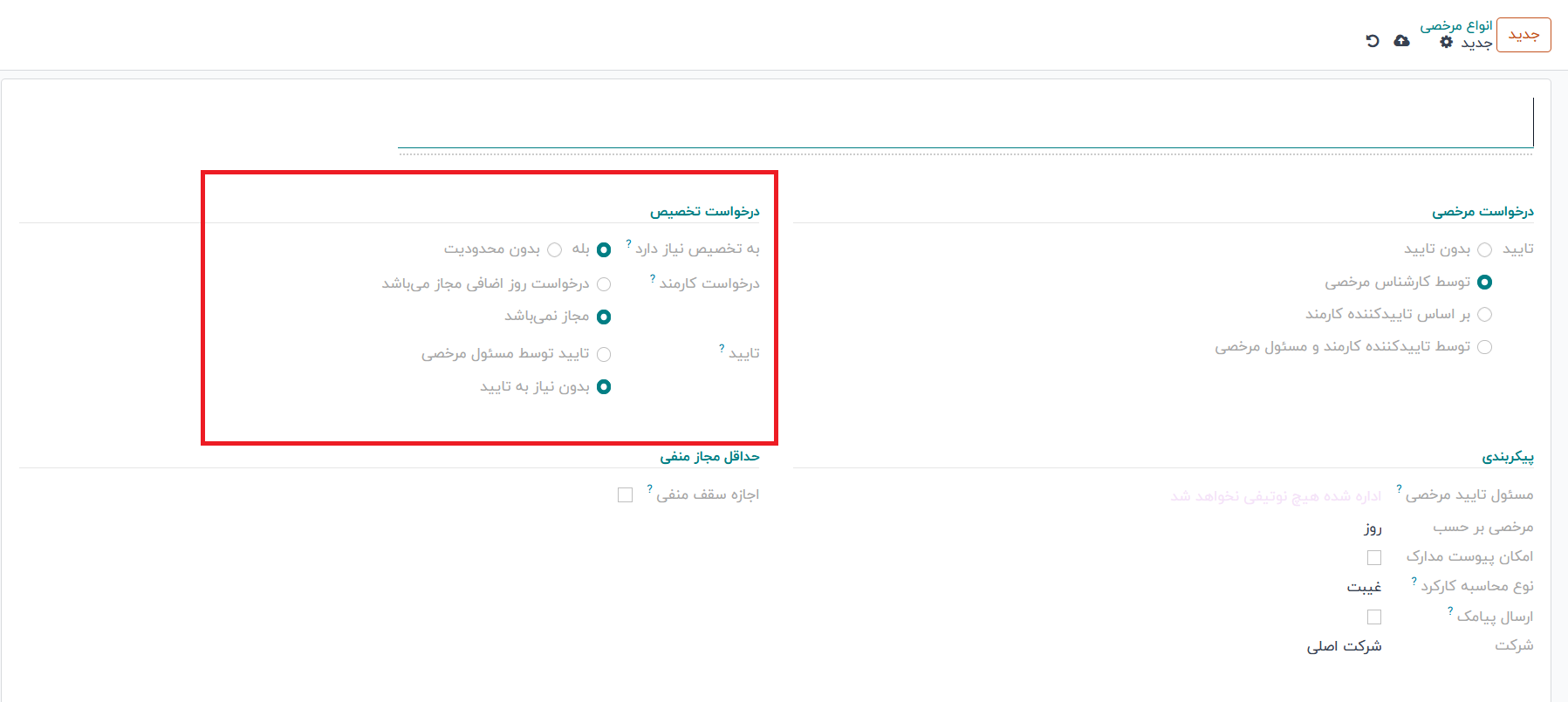Screen dimensions: 1568x702
Task: Click help icon next to درخواست کارمند
Action: click(652, 279)
